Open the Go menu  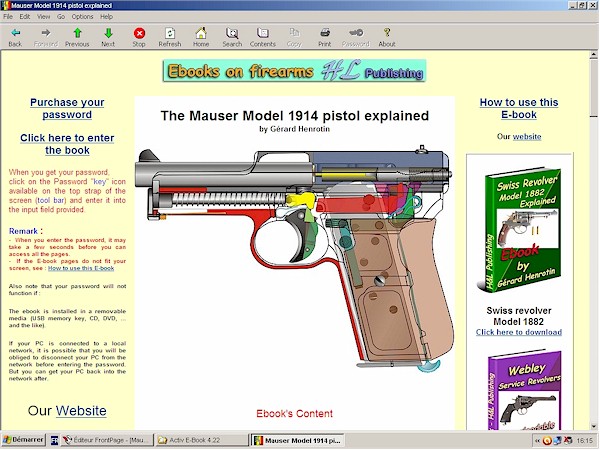61,16
